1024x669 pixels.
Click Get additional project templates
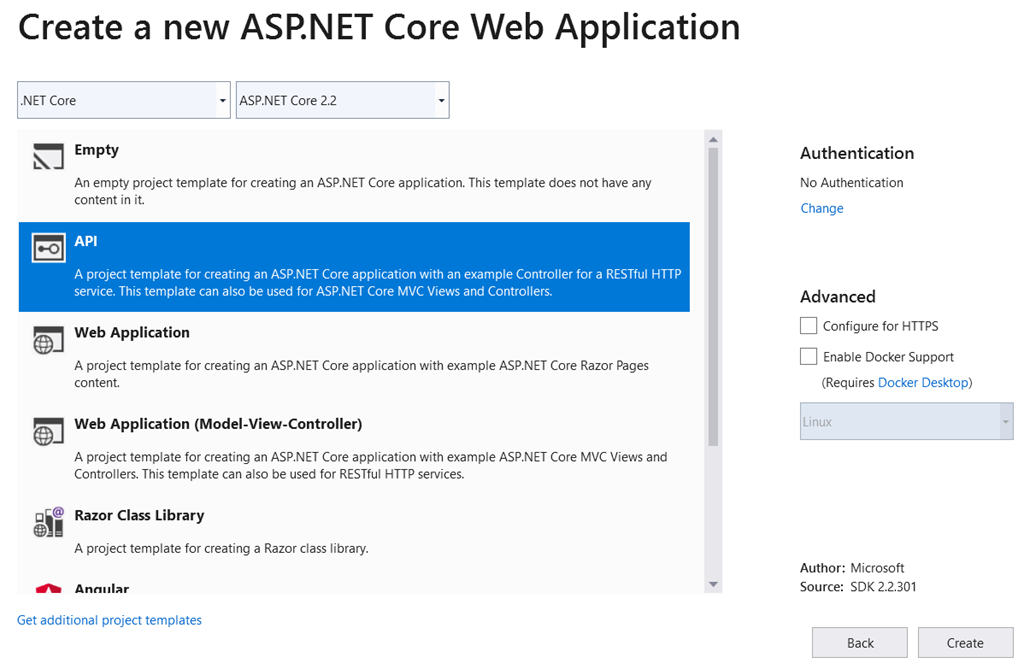tap(109, 620)
